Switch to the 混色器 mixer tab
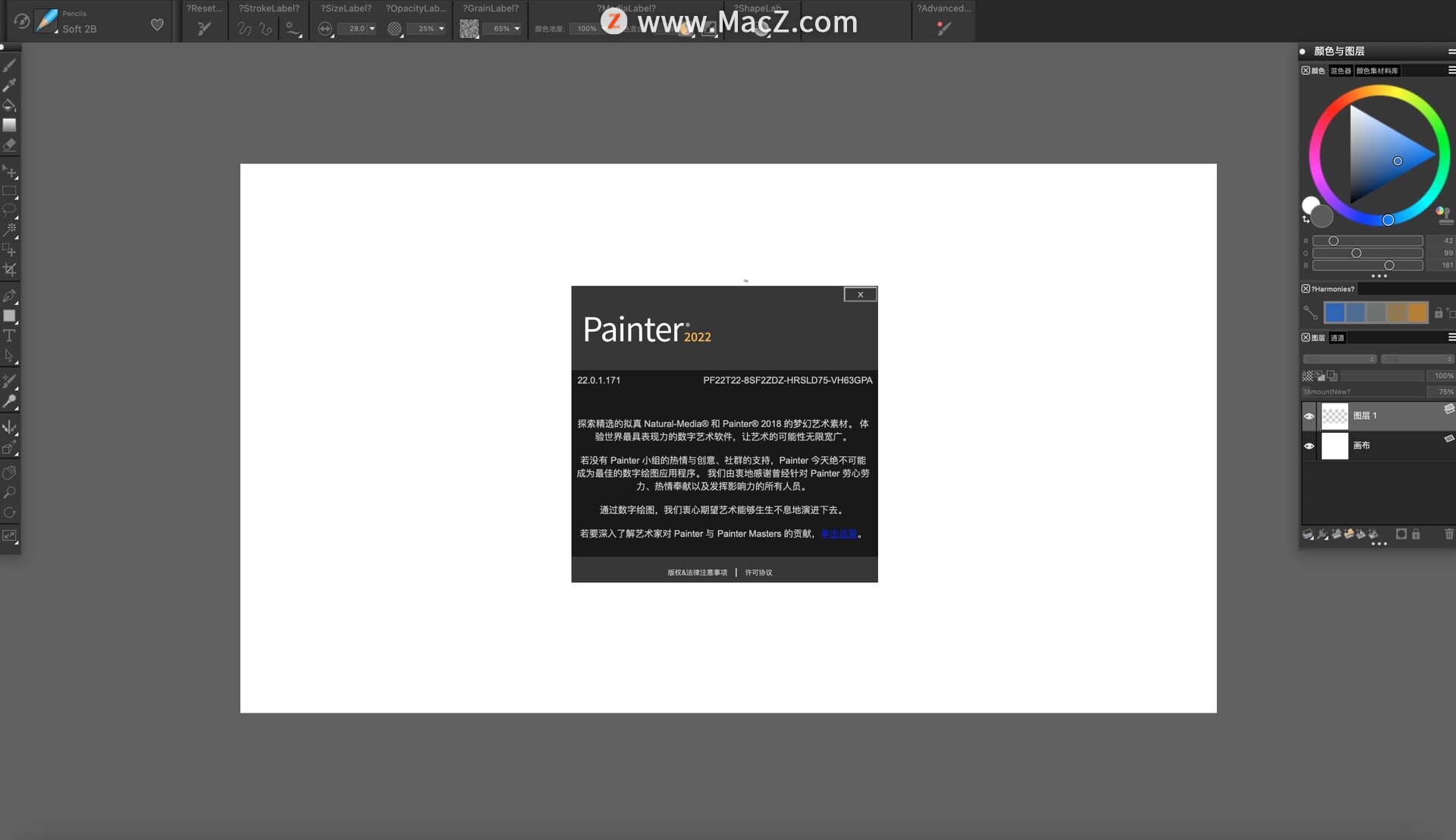Image resolution: width=1456 pixels, height=840 pixels. 1341,71
